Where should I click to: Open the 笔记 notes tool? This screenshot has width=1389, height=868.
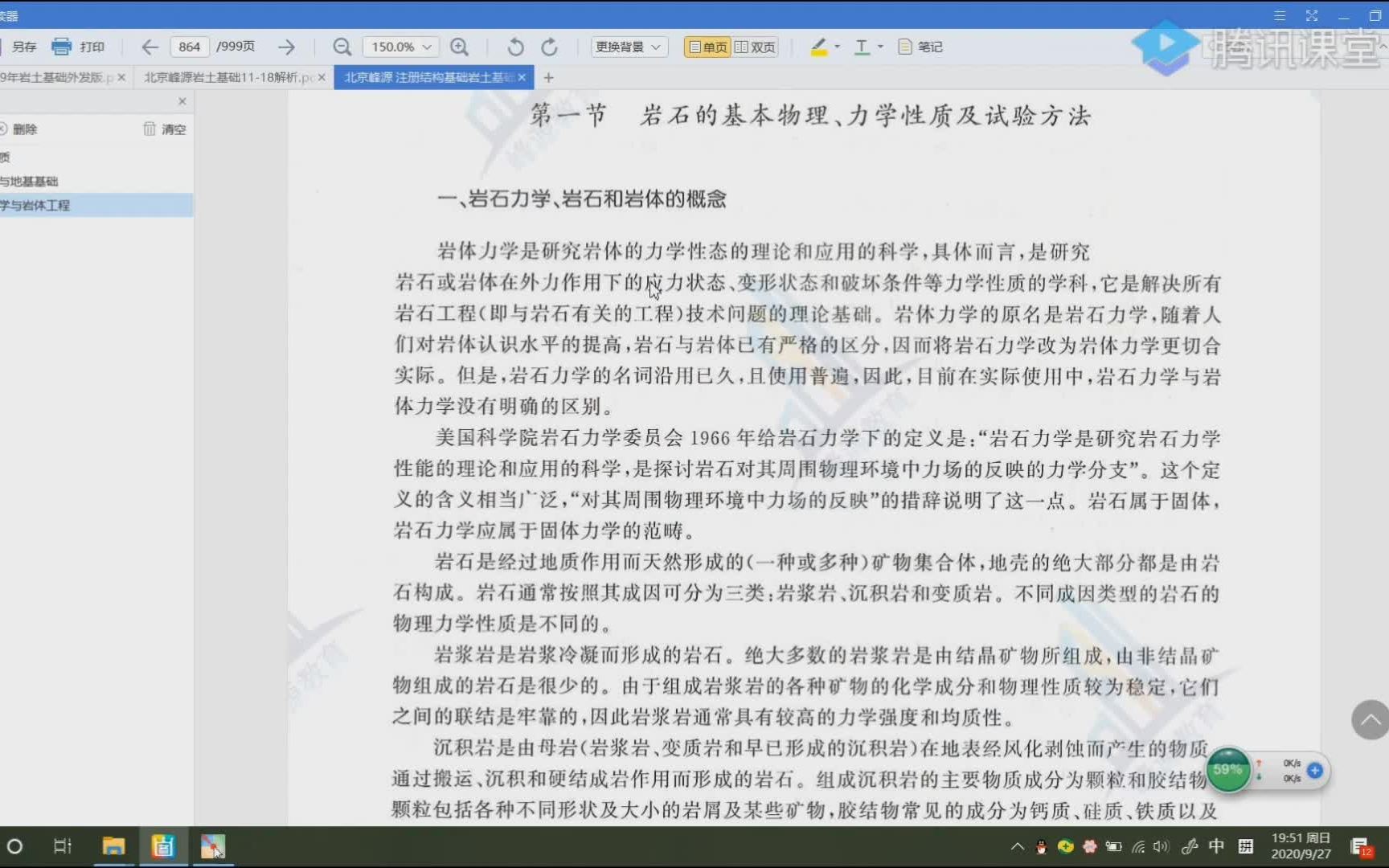coord(920,47)
